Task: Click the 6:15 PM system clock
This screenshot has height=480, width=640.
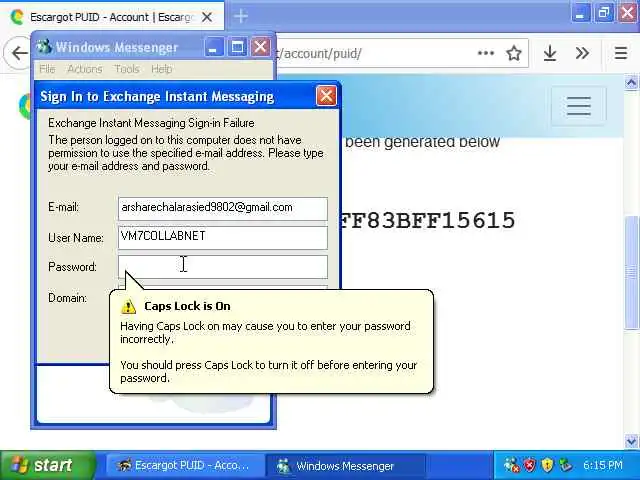Action: pyautogui.click(x=603, y=465)
